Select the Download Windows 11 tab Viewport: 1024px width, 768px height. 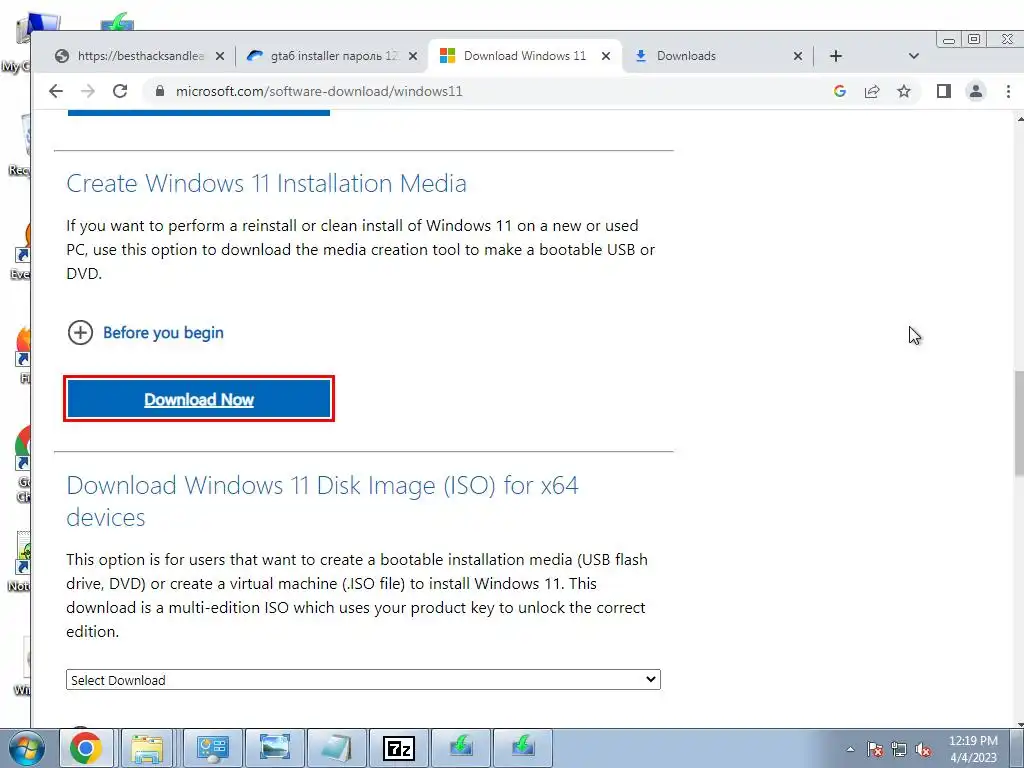coord(524,56)
